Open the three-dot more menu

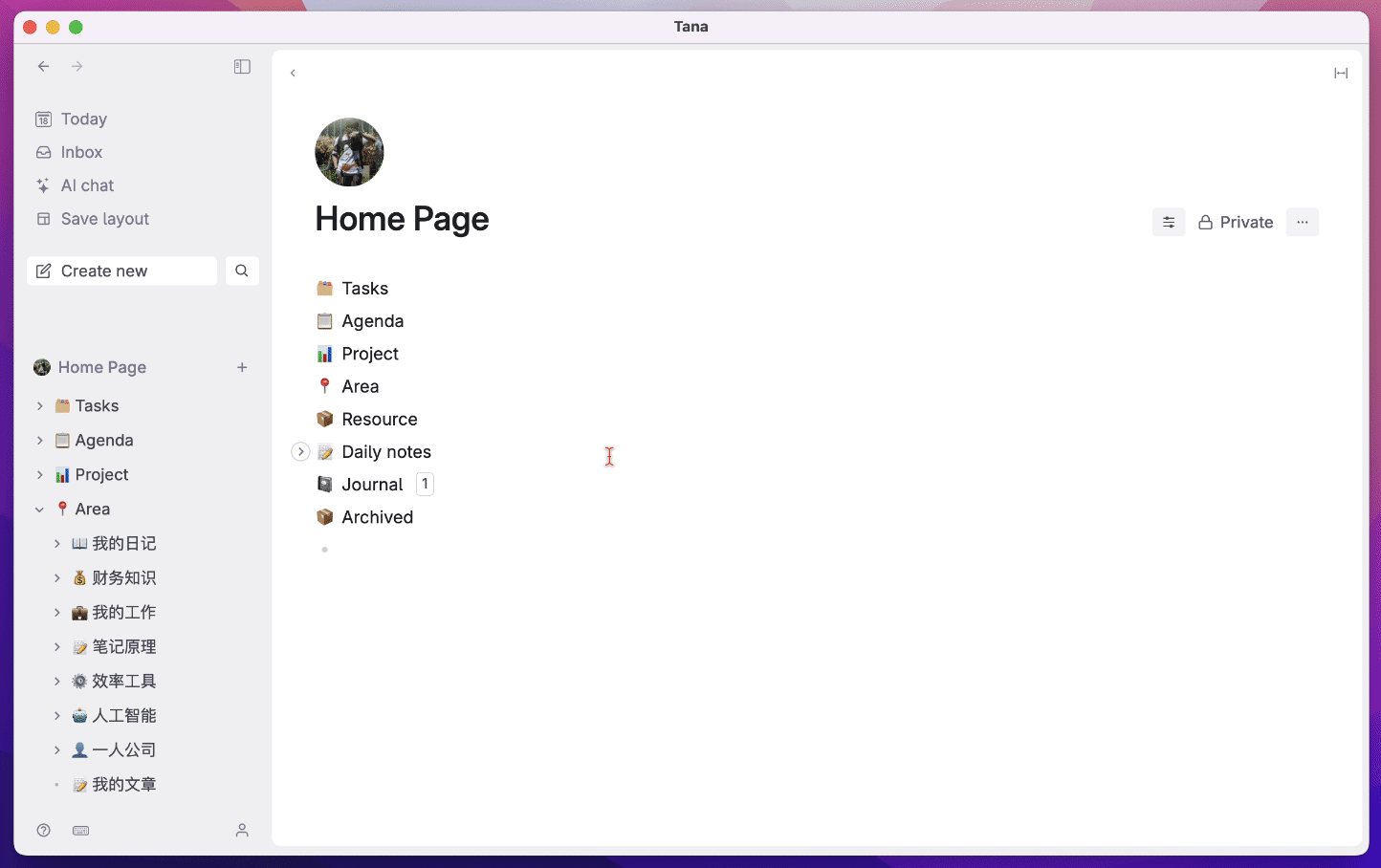coord(1303,222)
